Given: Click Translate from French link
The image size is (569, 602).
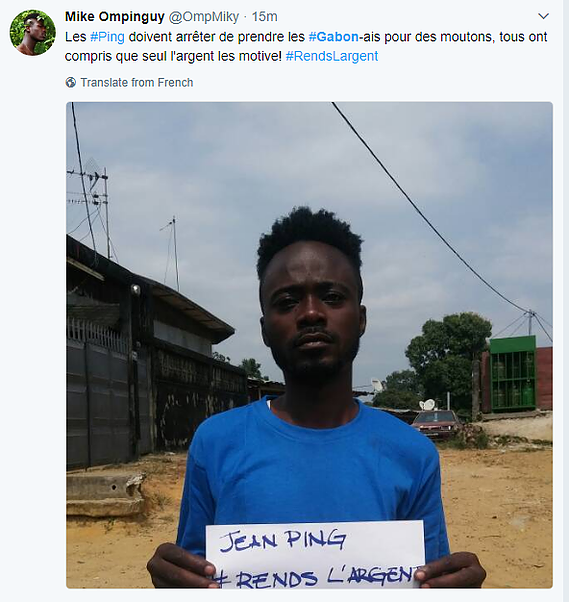Looking at the screenshot, I should 137,83.
